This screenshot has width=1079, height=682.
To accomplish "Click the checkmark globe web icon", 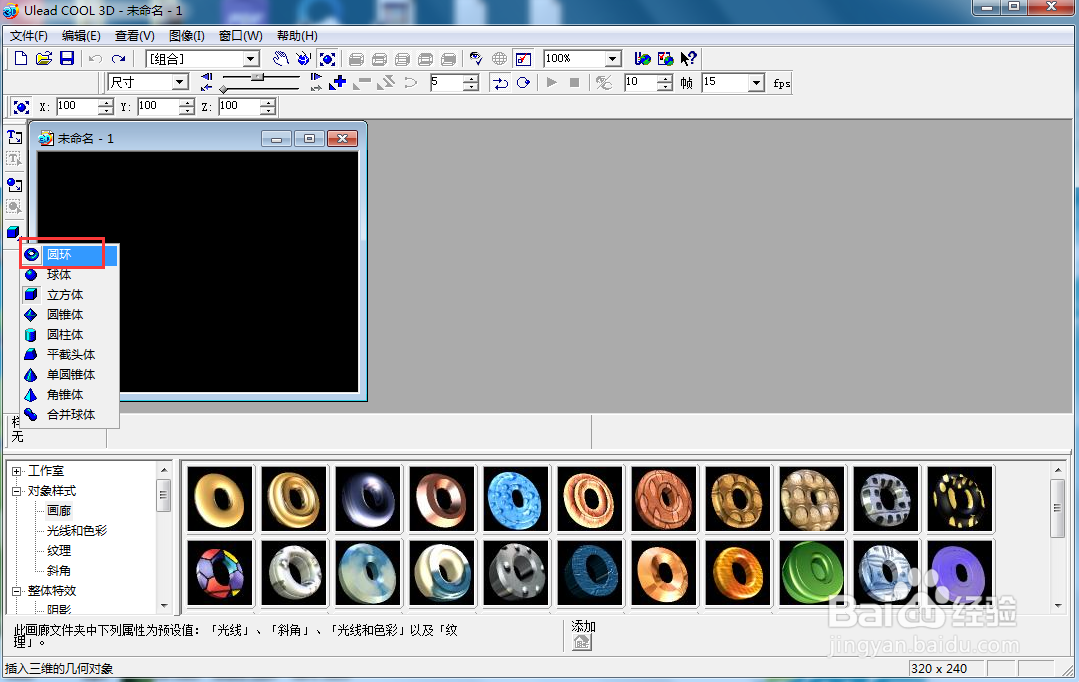I will (665, 59).
